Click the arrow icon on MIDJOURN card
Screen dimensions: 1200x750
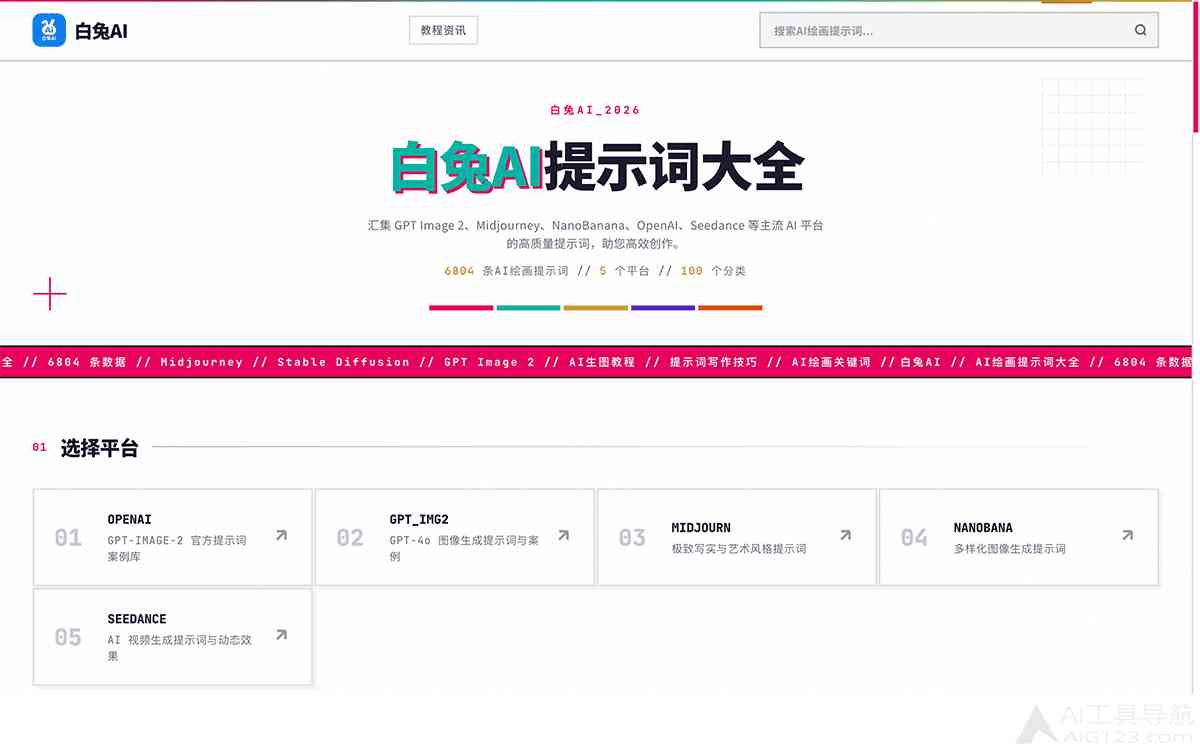click(845, 536)
